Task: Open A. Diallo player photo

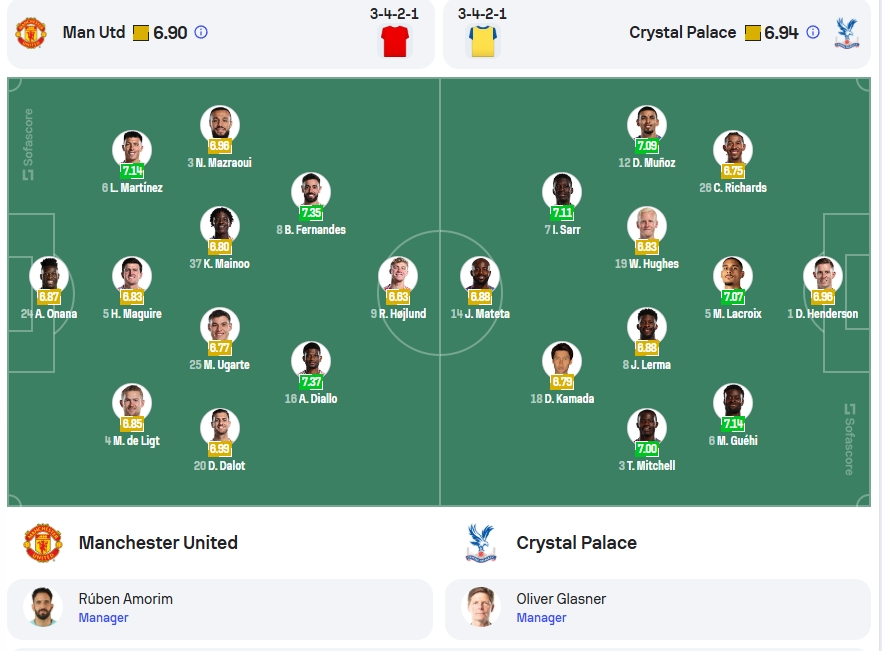Action: tap(311, 361)
